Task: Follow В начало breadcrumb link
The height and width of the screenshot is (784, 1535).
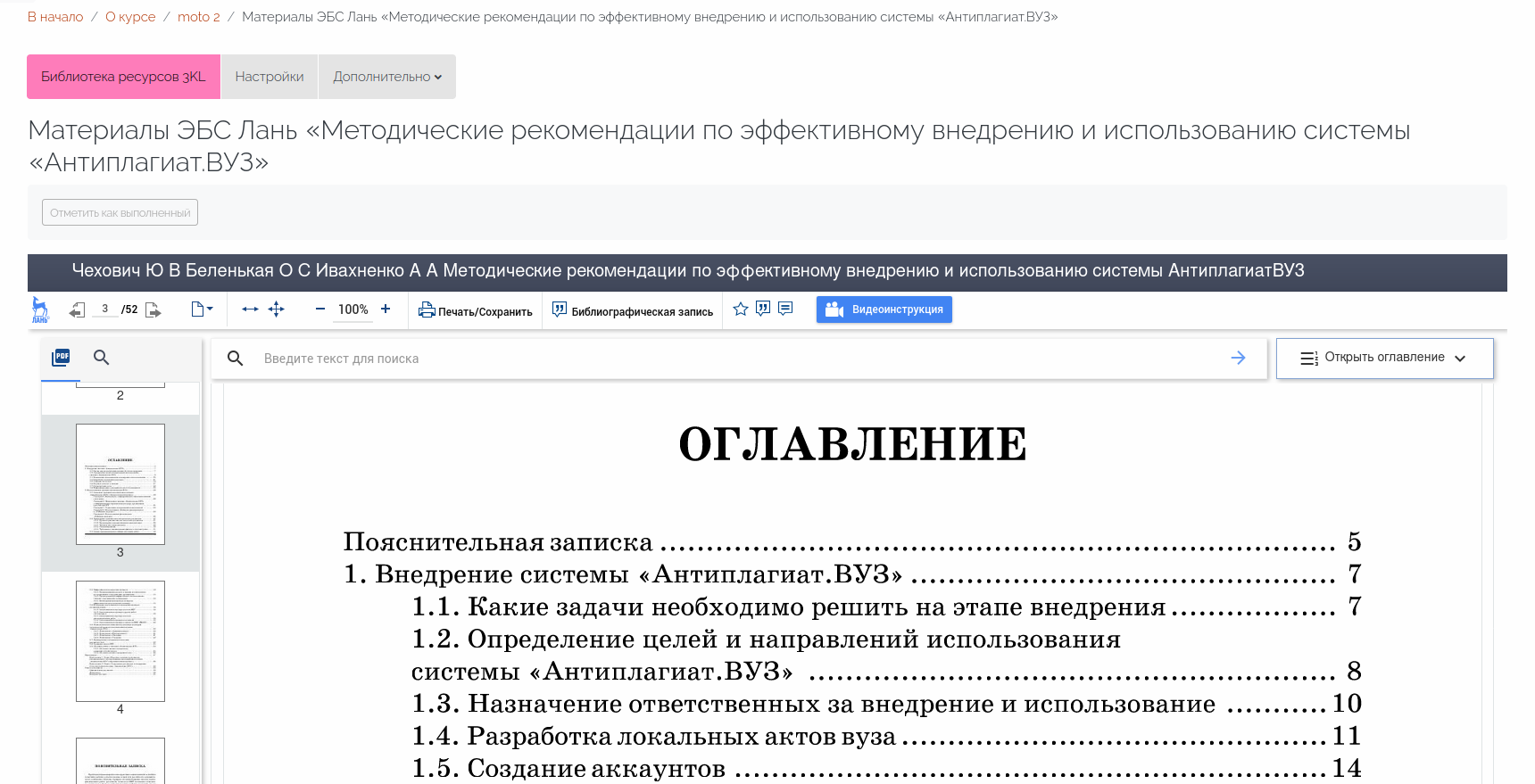Action: [x=55, y=17]
